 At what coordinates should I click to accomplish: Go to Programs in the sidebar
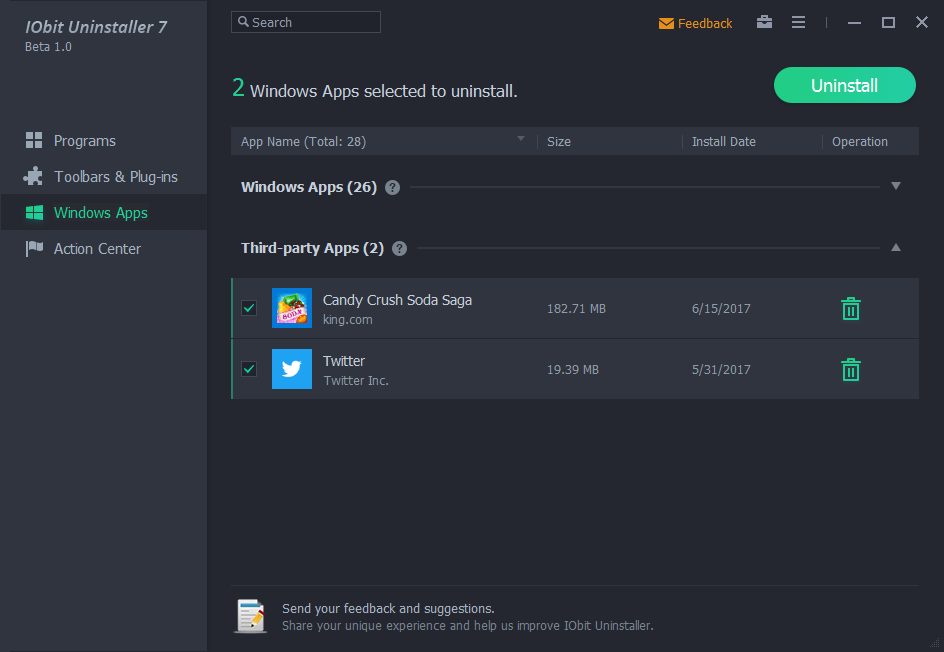coord(84,141)
